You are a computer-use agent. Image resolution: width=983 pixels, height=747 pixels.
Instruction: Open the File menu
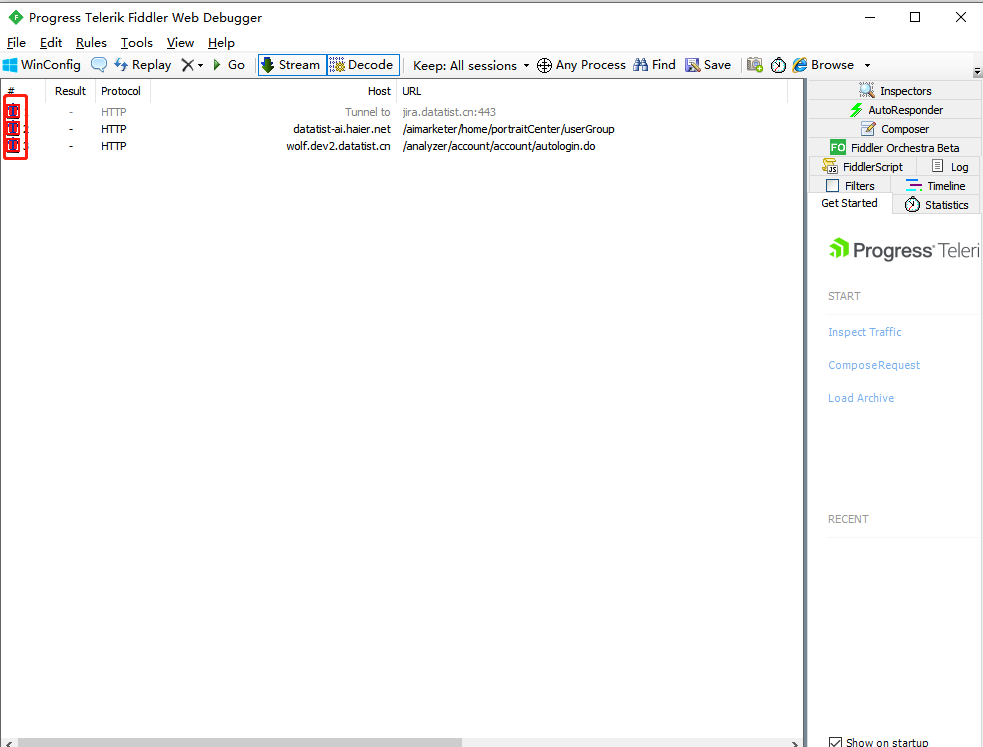click(16, 43)
